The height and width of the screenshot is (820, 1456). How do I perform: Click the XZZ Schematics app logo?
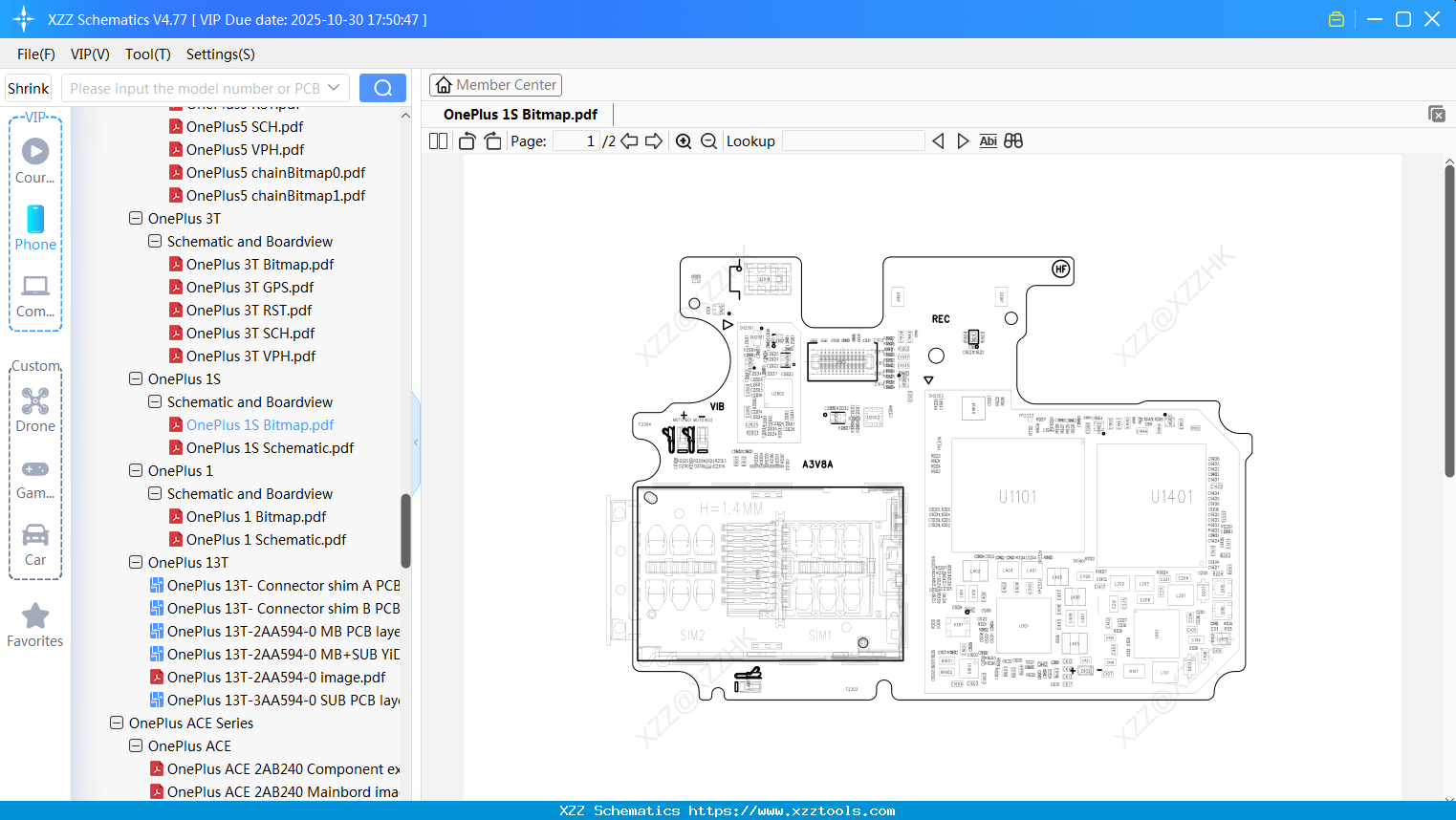pyautogui.click(x=24, y=19)
